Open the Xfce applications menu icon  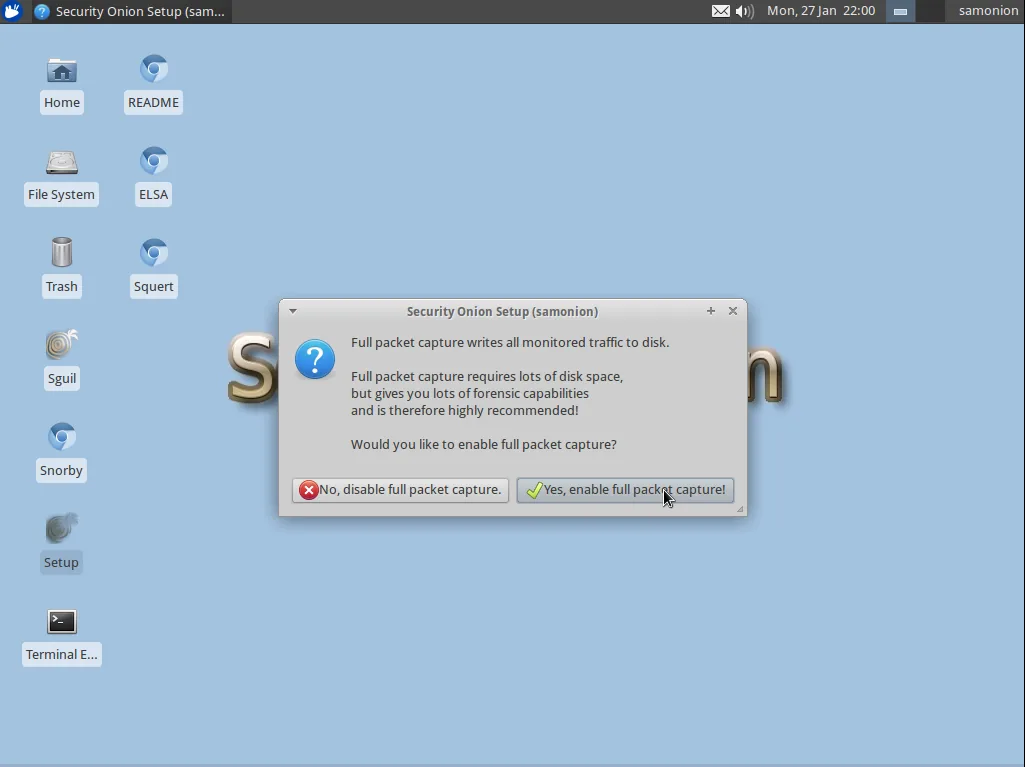(x=12, y=11)
